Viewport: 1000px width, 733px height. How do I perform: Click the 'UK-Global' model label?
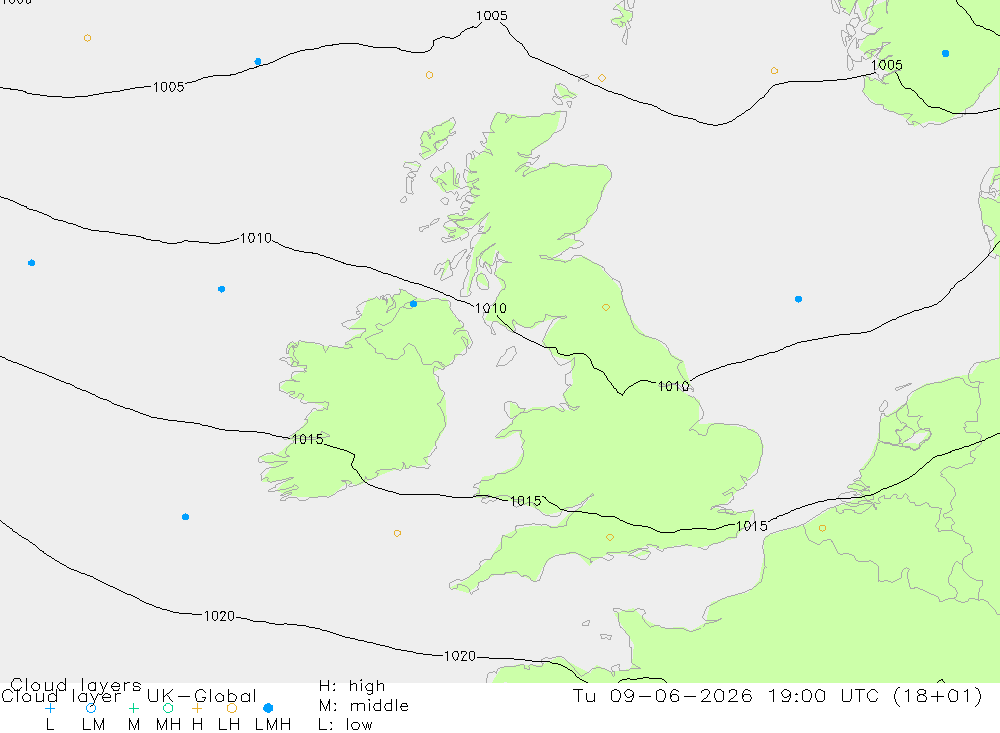tap(202, 695)
